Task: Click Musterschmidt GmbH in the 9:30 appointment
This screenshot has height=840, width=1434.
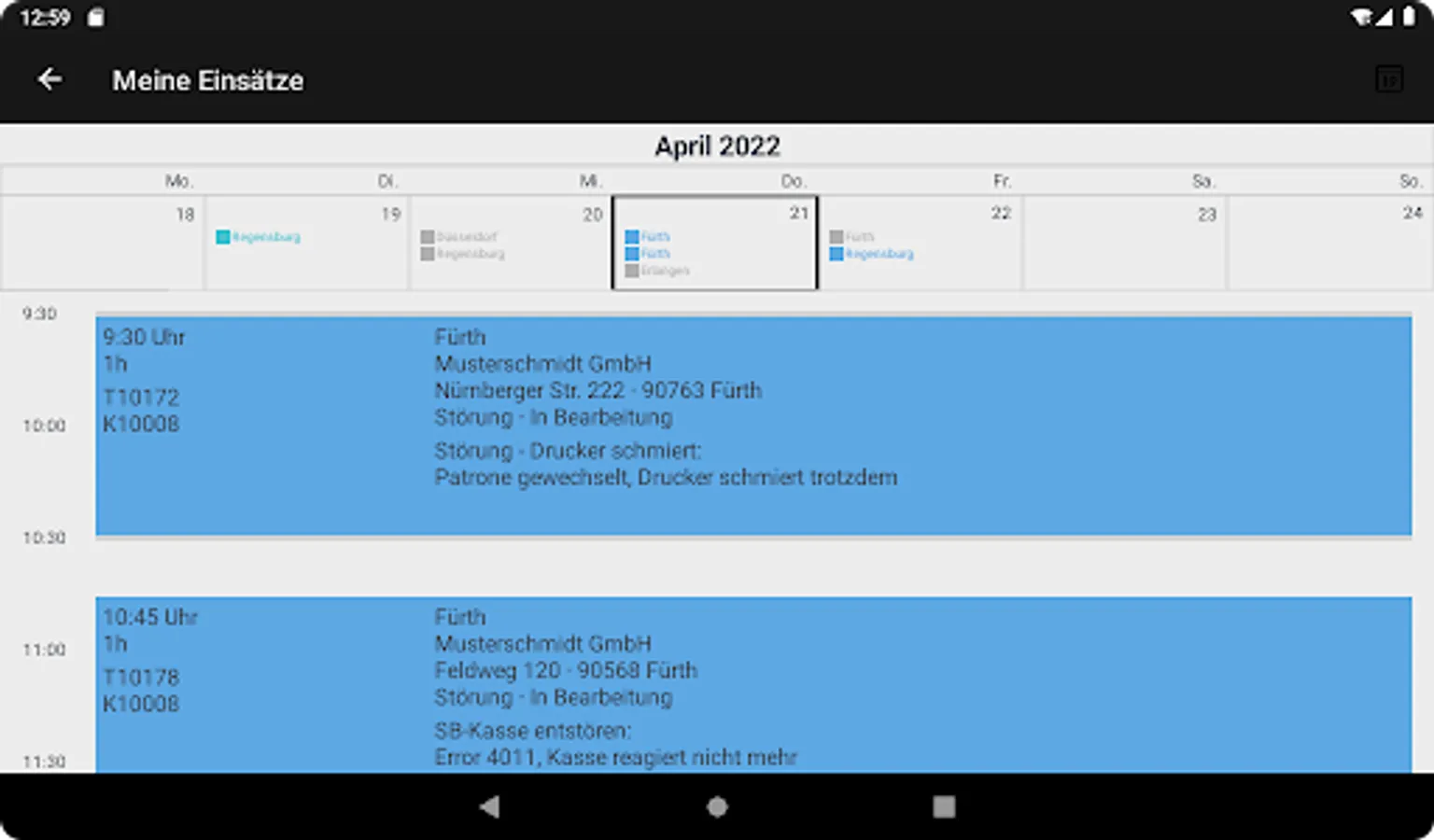Action: pyautogui.click(x=543, y=364)
